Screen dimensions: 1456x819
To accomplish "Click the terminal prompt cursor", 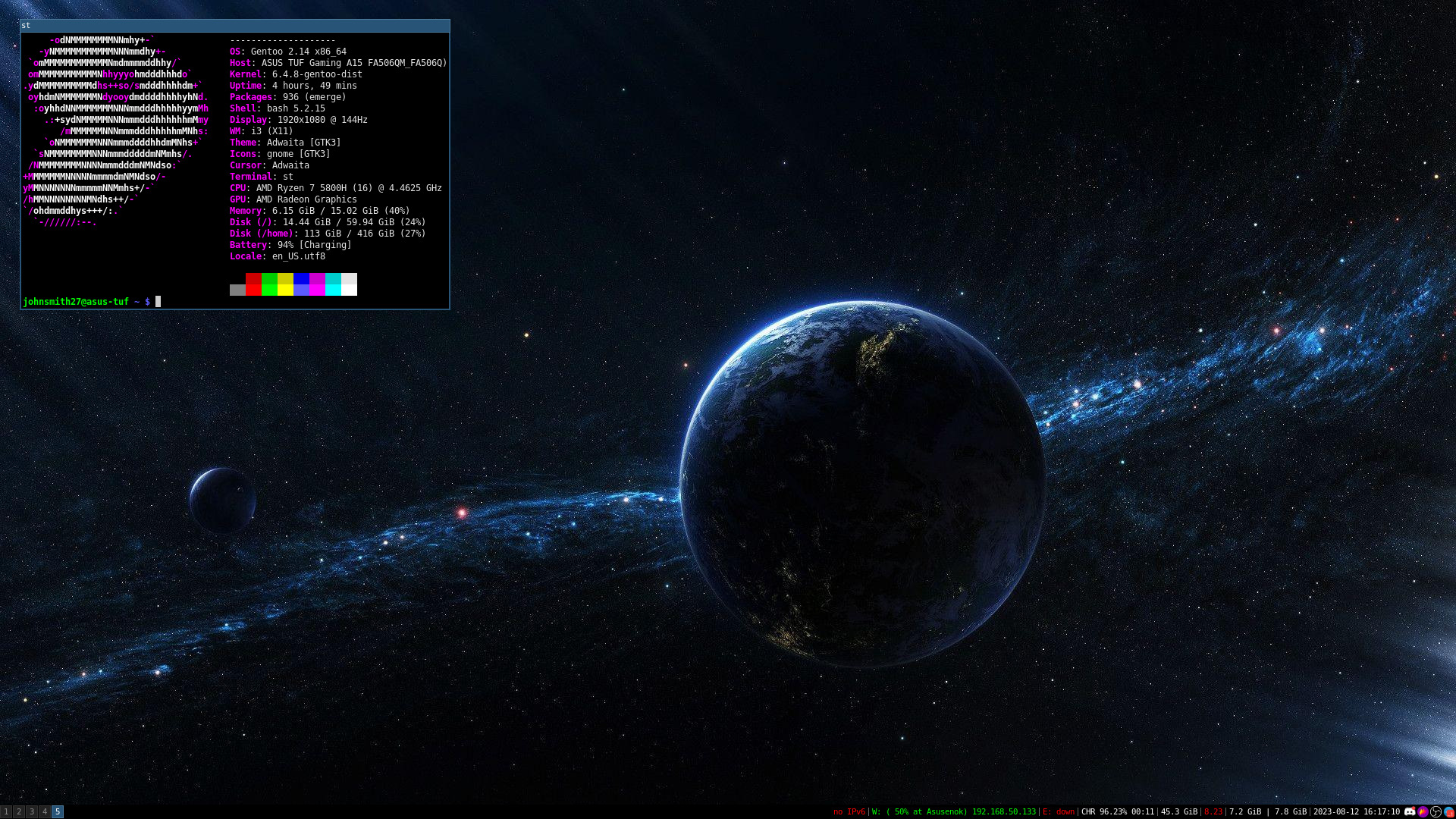I will pyautogui.click(x=158, y=302).
